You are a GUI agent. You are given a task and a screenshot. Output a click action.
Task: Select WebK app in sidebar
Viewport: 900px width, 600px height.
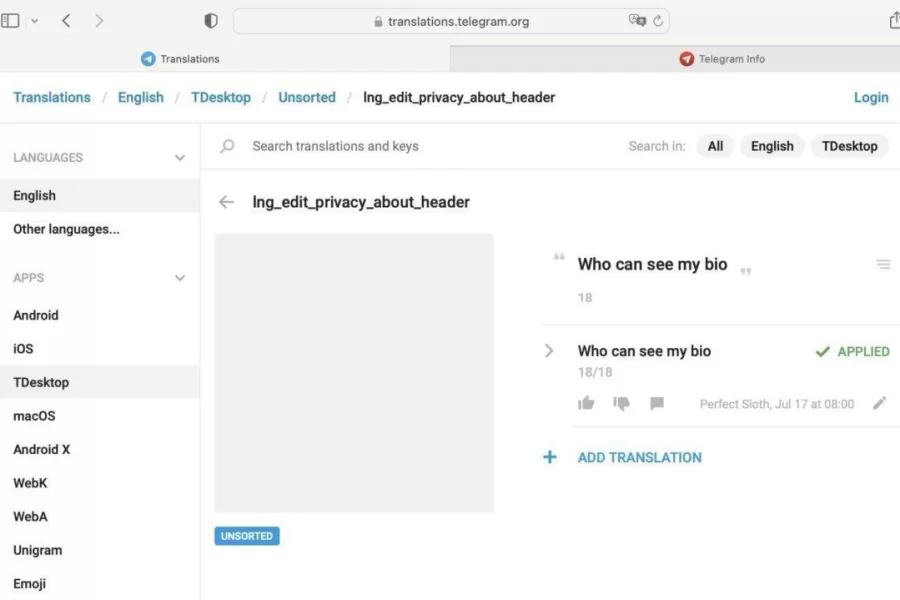pyautogui.click(x=100, y=483)
